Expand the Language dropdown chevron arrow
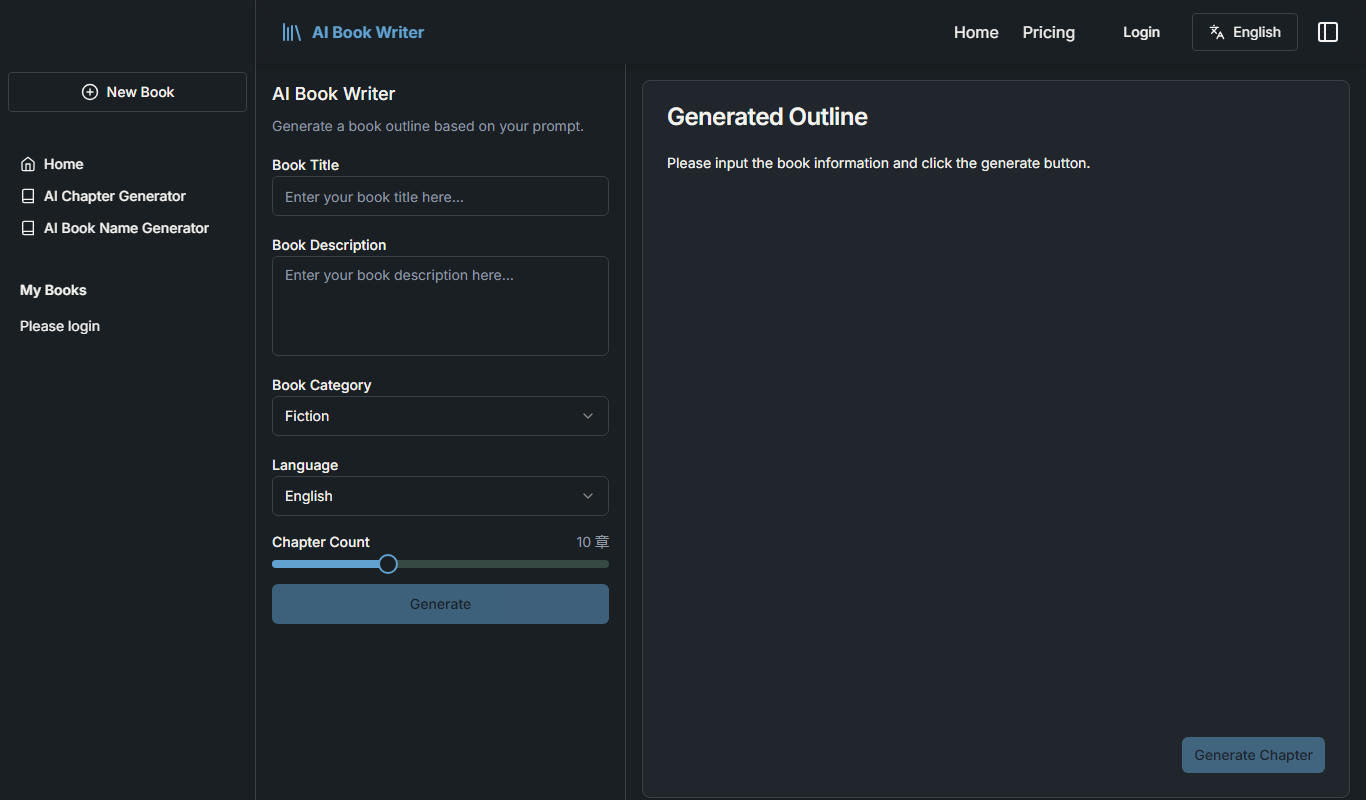The image size is (1366, 800). pos(588,496)
